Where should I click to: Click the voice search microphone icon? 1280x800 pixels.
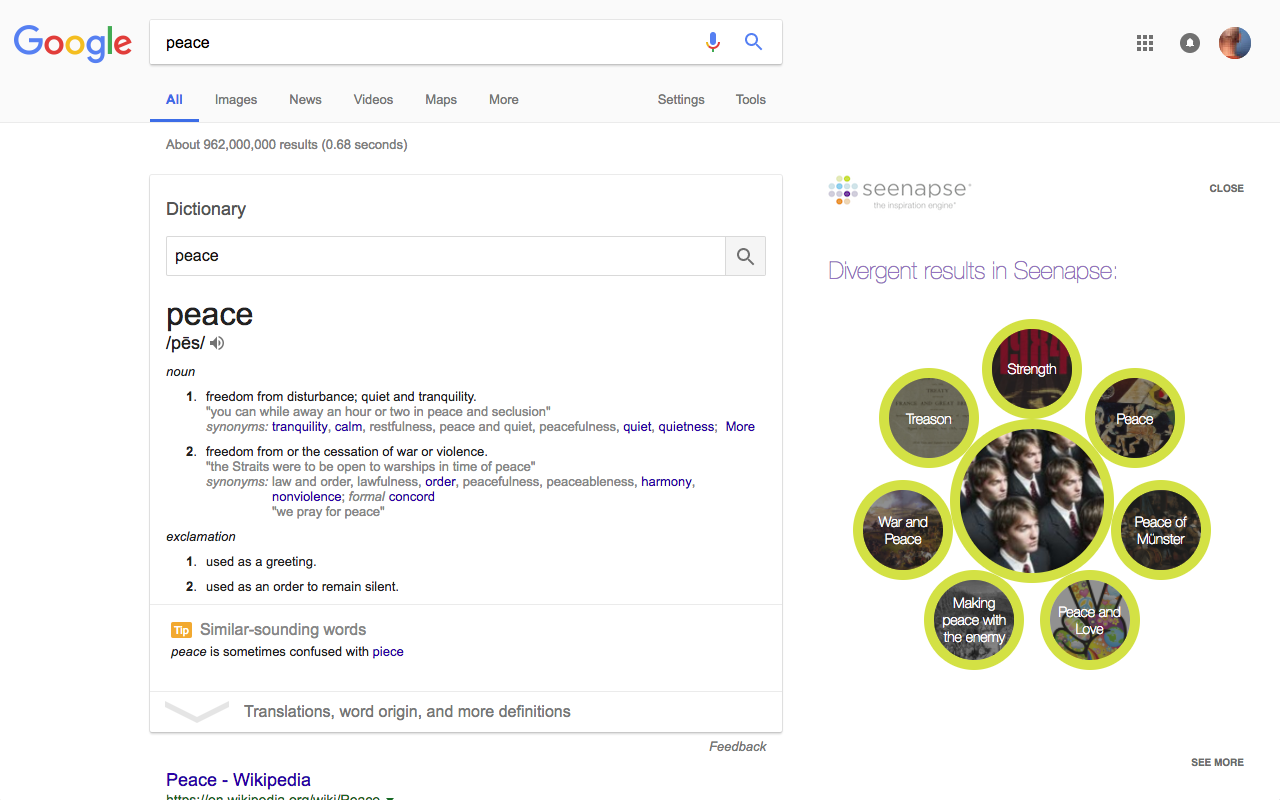[x=713, y=42]
